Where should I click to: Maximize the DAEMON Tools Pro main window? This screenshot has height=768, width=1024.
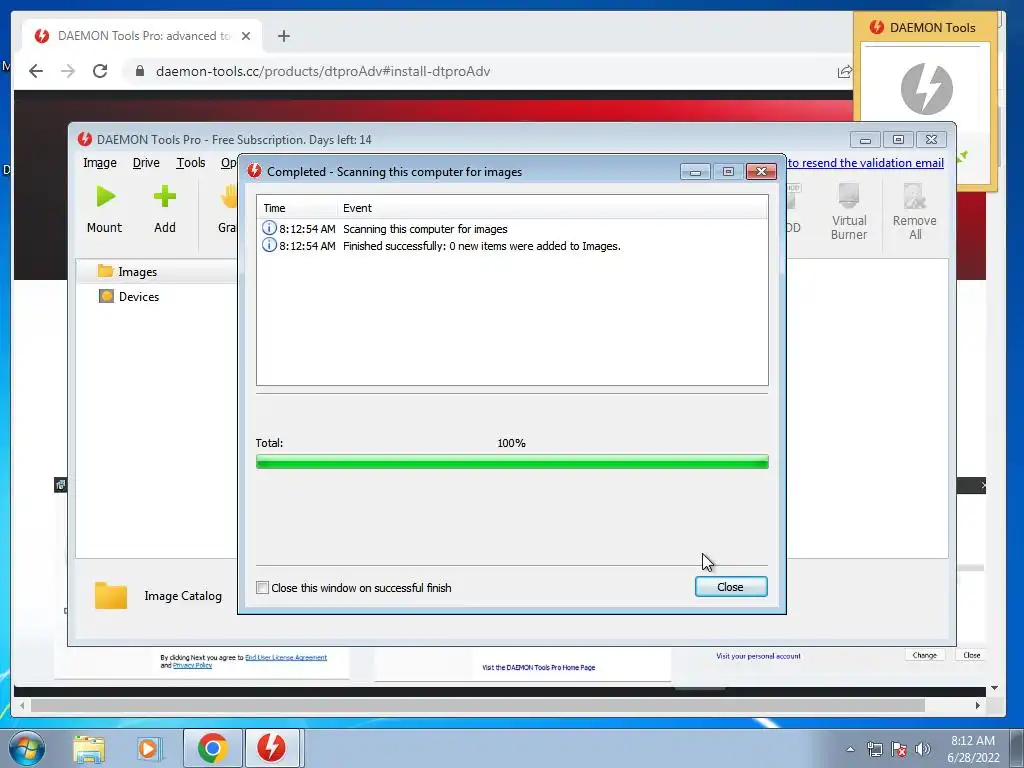tap(898, 140)
